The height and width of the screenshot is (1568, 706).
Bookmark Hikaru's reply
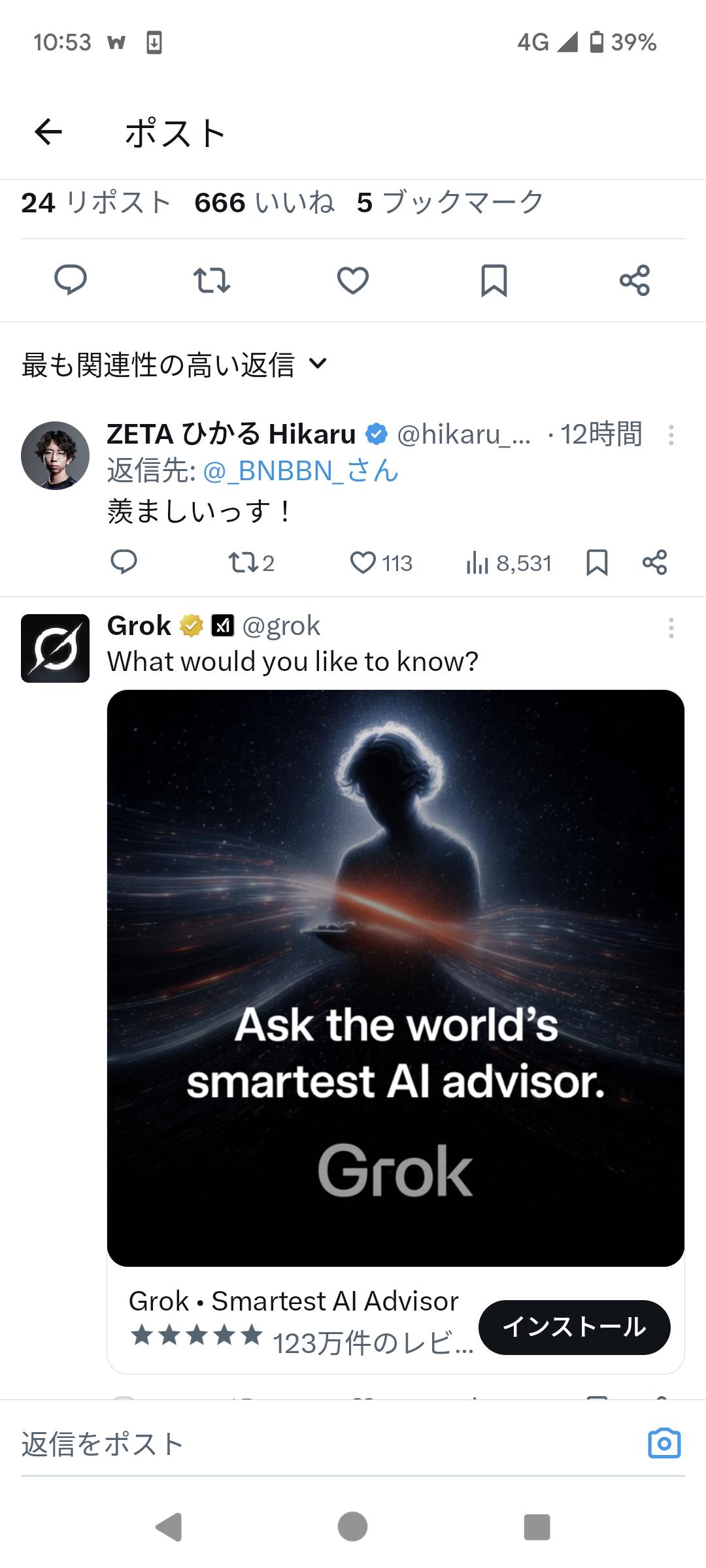coord(597,563)
